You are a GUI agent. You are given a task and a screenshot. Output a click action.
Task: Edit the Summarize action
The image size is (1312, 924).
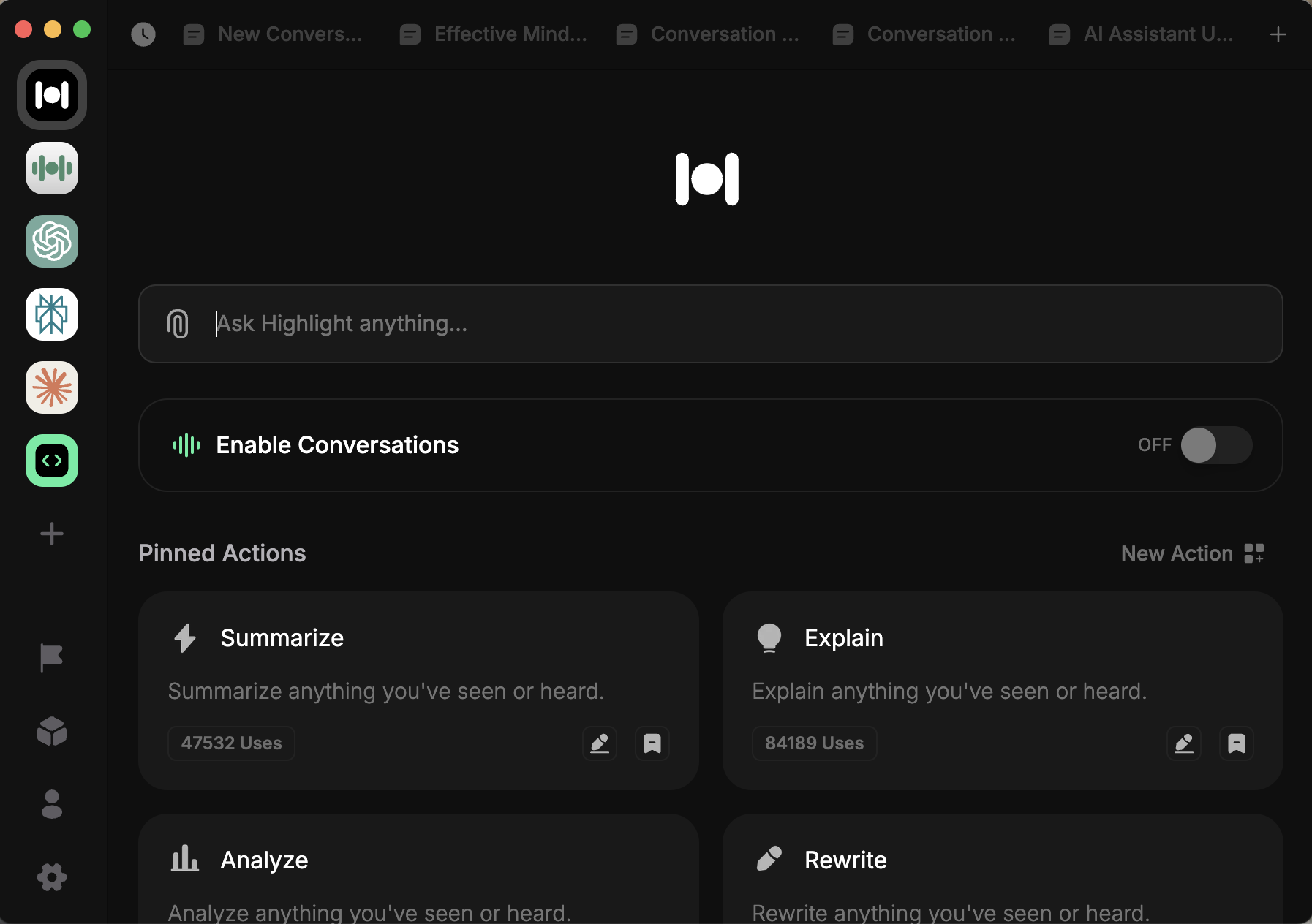click(600, 743)
